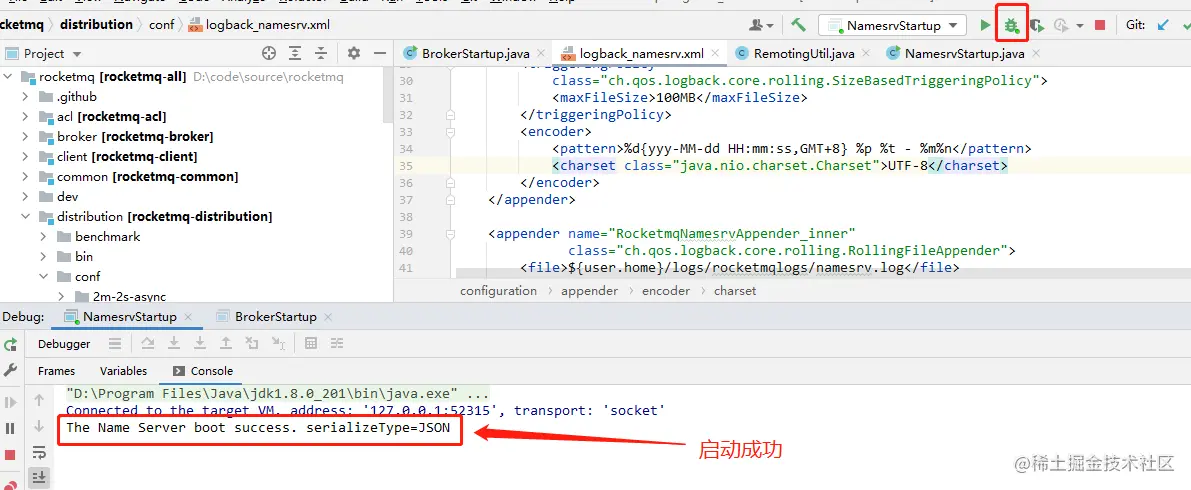
Task: Click Step Into in debugger toolbar
Action: pyautogui.click(x=174, y=344)
